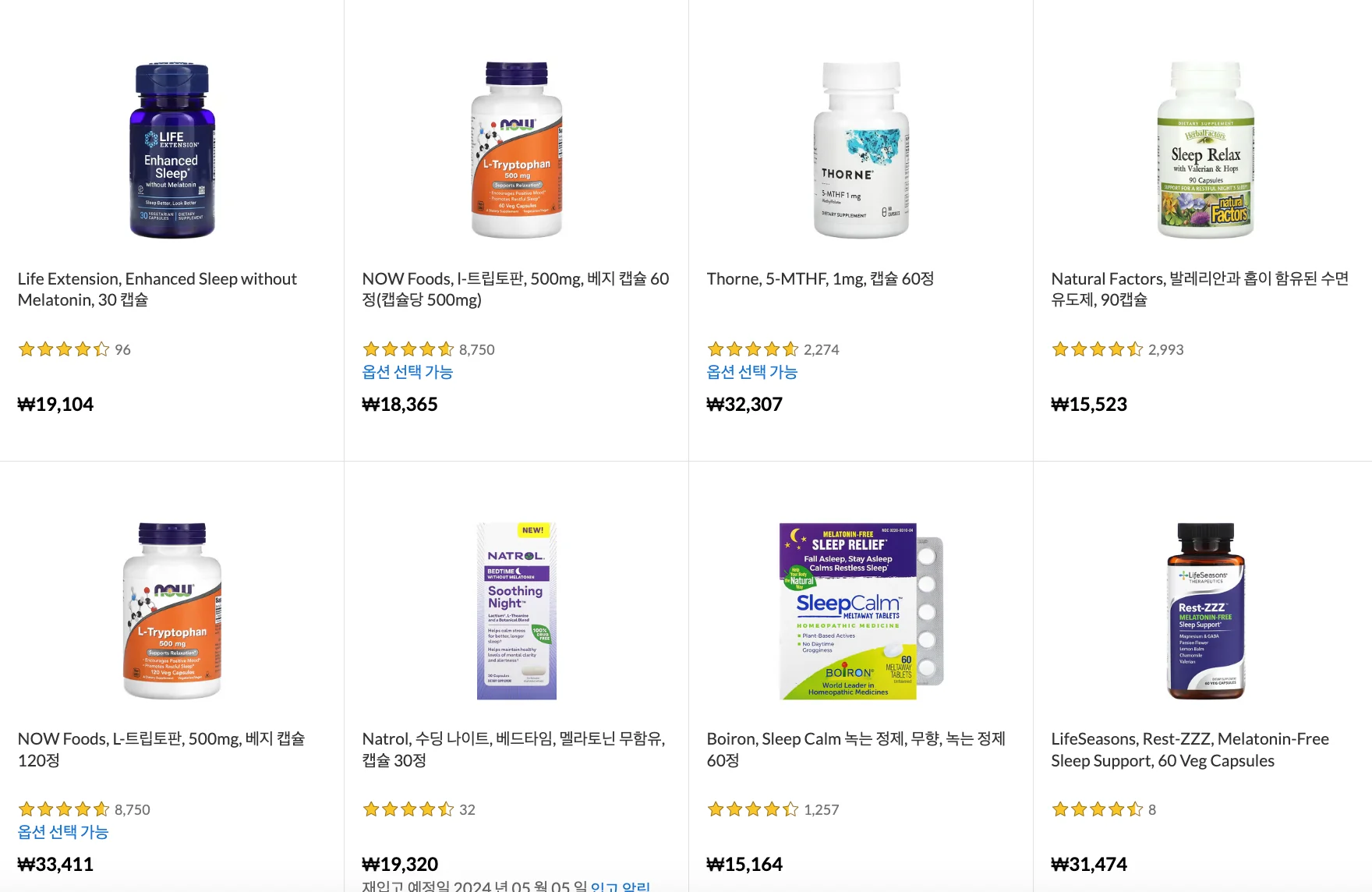The width and height of the screenshot is (1372, 892).
Task: Open Natural Factors 발레리안 수면 유도제 title link
Action: click(x=1199, y=289)
